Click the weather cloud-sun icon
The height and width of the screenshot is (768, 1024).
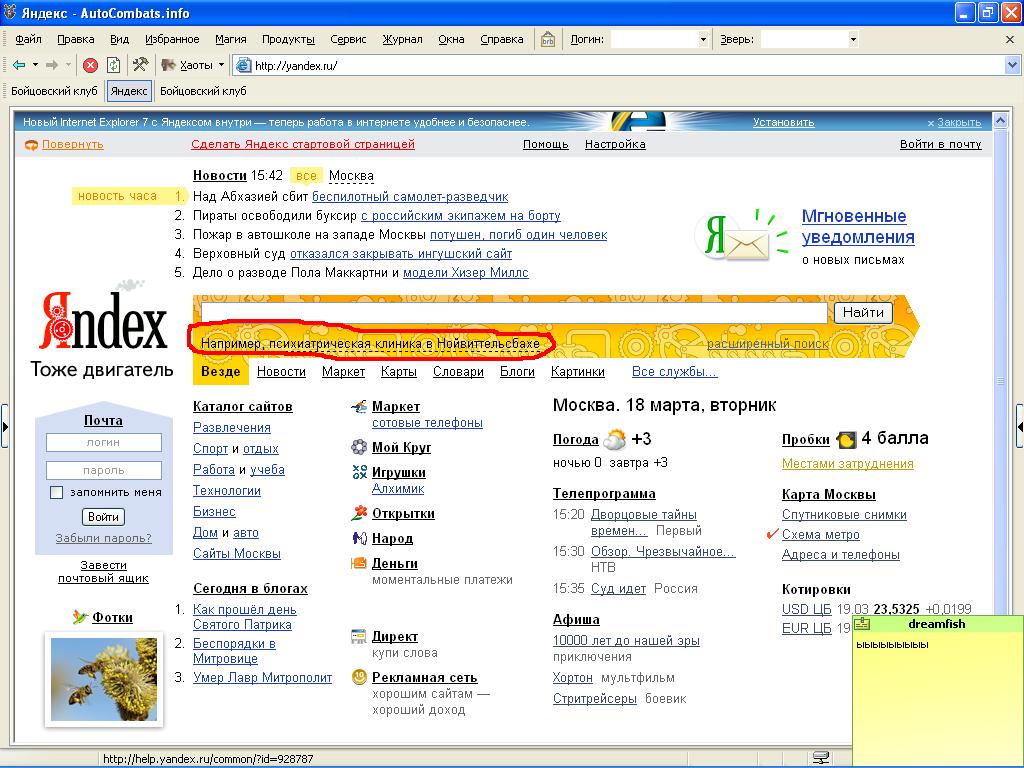coord(615,440)
